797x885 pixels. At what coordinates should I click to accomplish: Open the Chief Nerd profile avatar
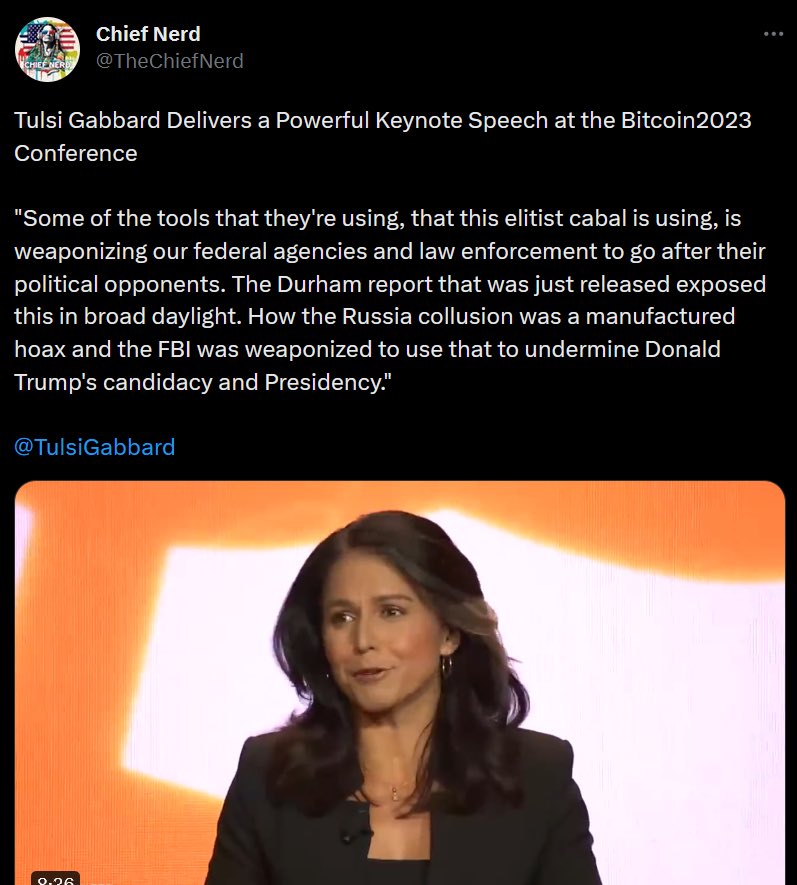pyautogui.click(x=47, y=49)
